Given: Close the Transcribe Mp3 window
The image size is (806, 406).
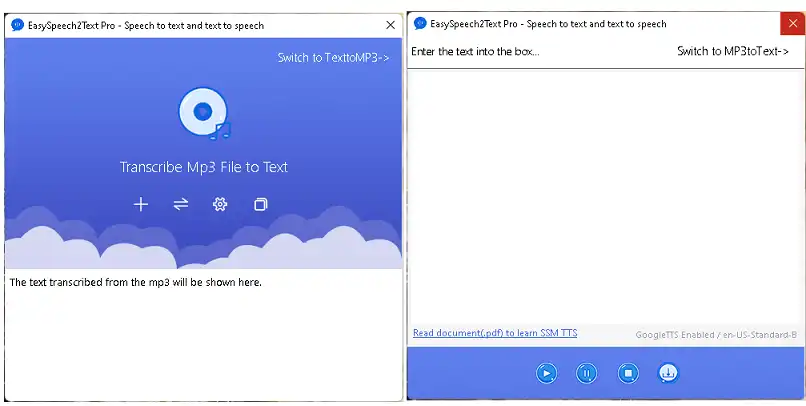Looking at the screenshot, I should pos(390,24).
